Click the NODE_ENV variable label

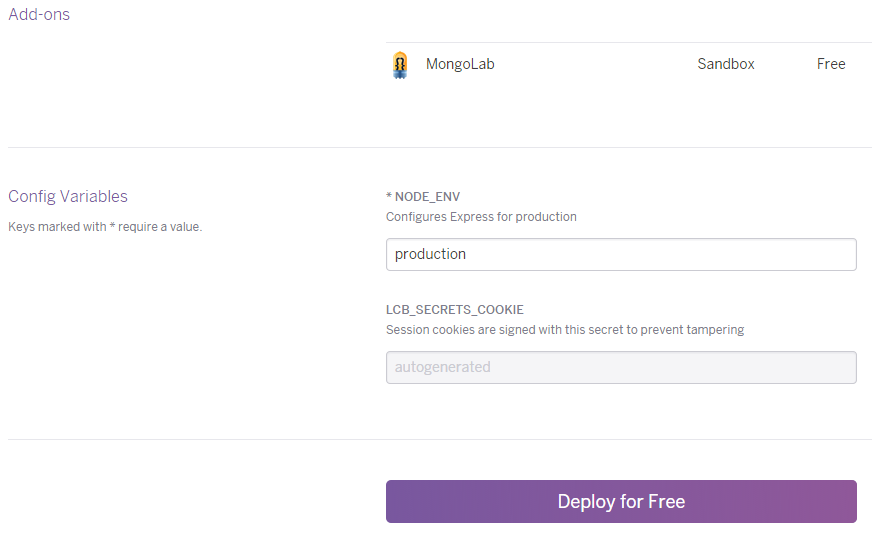click(x=423, y=197)
